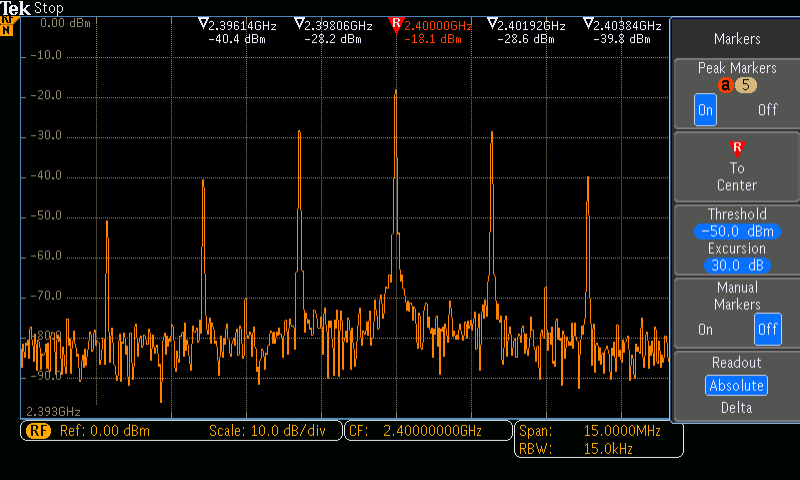Select the marker triangle at 2.40384GHz
The height and width of the screenshot is (480, 800).
coord(588,24)
